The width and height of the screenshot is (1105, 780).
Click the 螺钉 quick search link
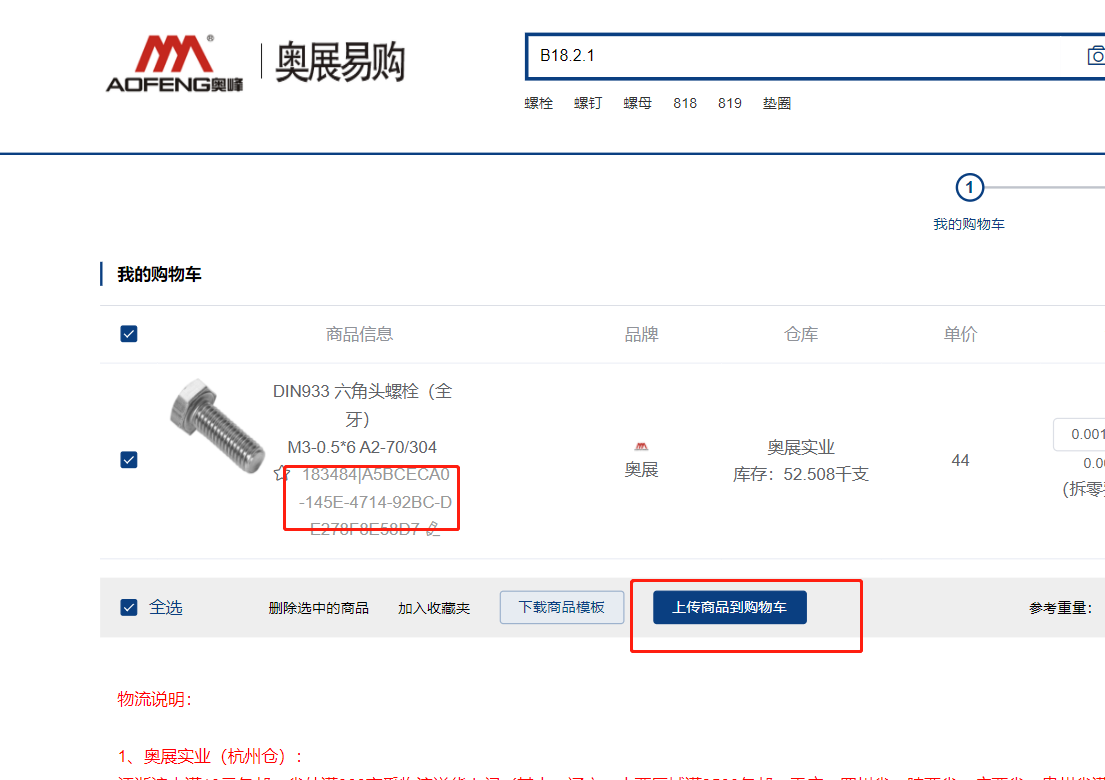click(588, 104)
